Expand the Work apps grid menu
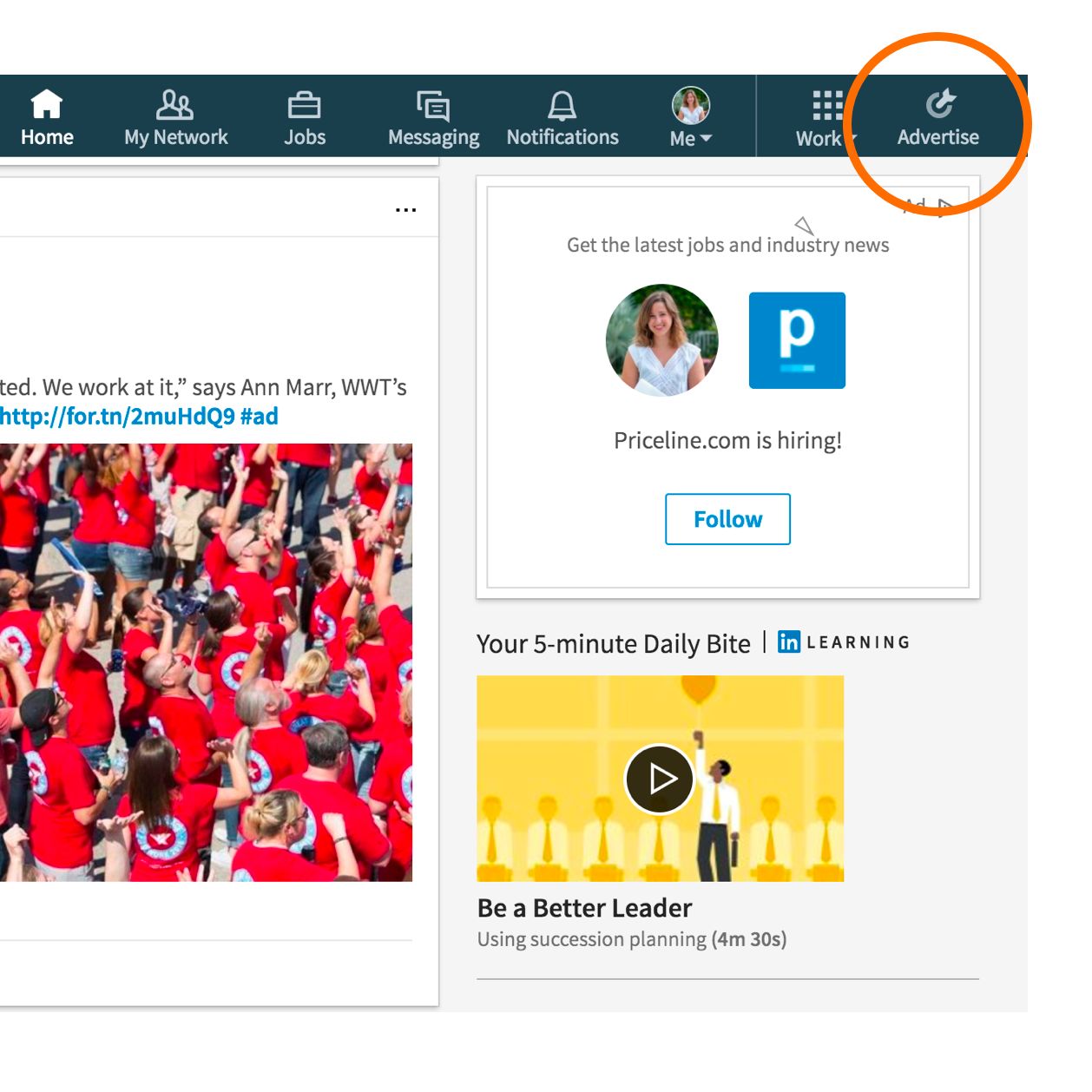 click(x=826, y=117)
